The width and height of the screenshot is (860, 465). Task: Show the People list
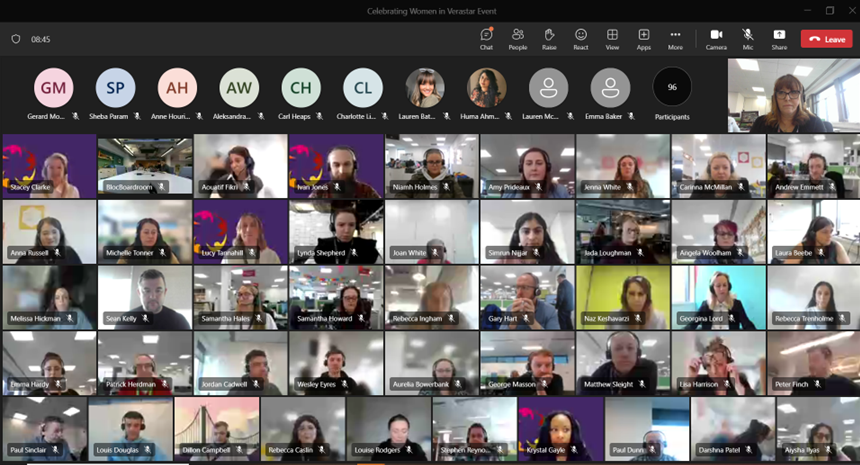pos(517,39)
